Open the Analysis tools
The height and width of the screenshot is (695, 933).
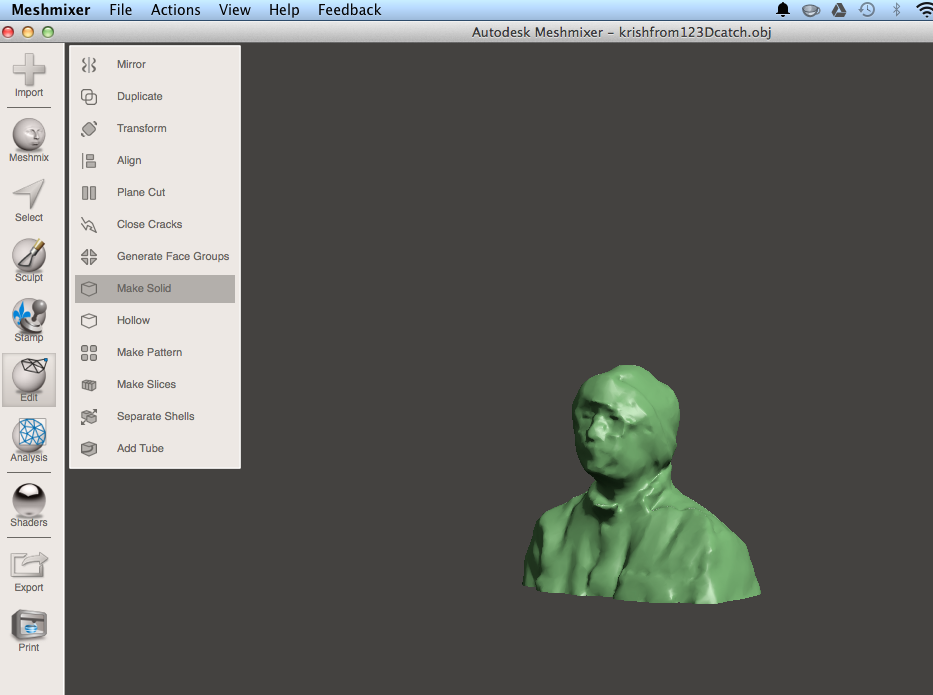point(29,440)
